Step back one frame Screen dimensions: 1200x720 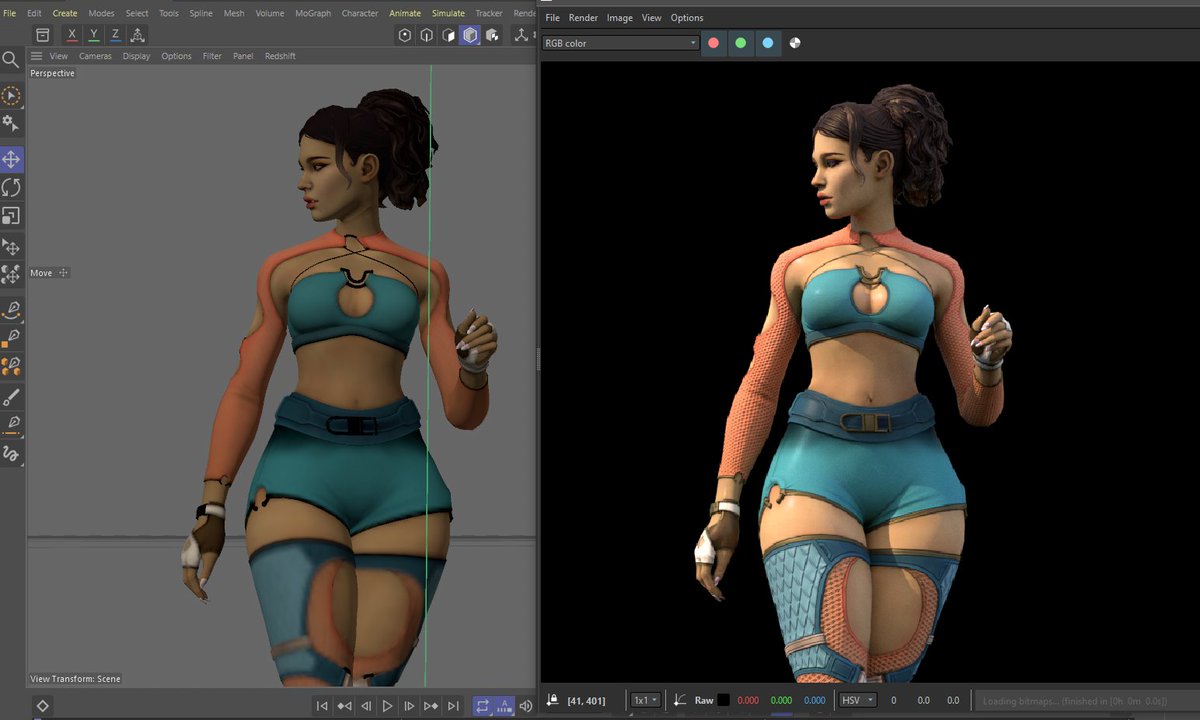366,706
